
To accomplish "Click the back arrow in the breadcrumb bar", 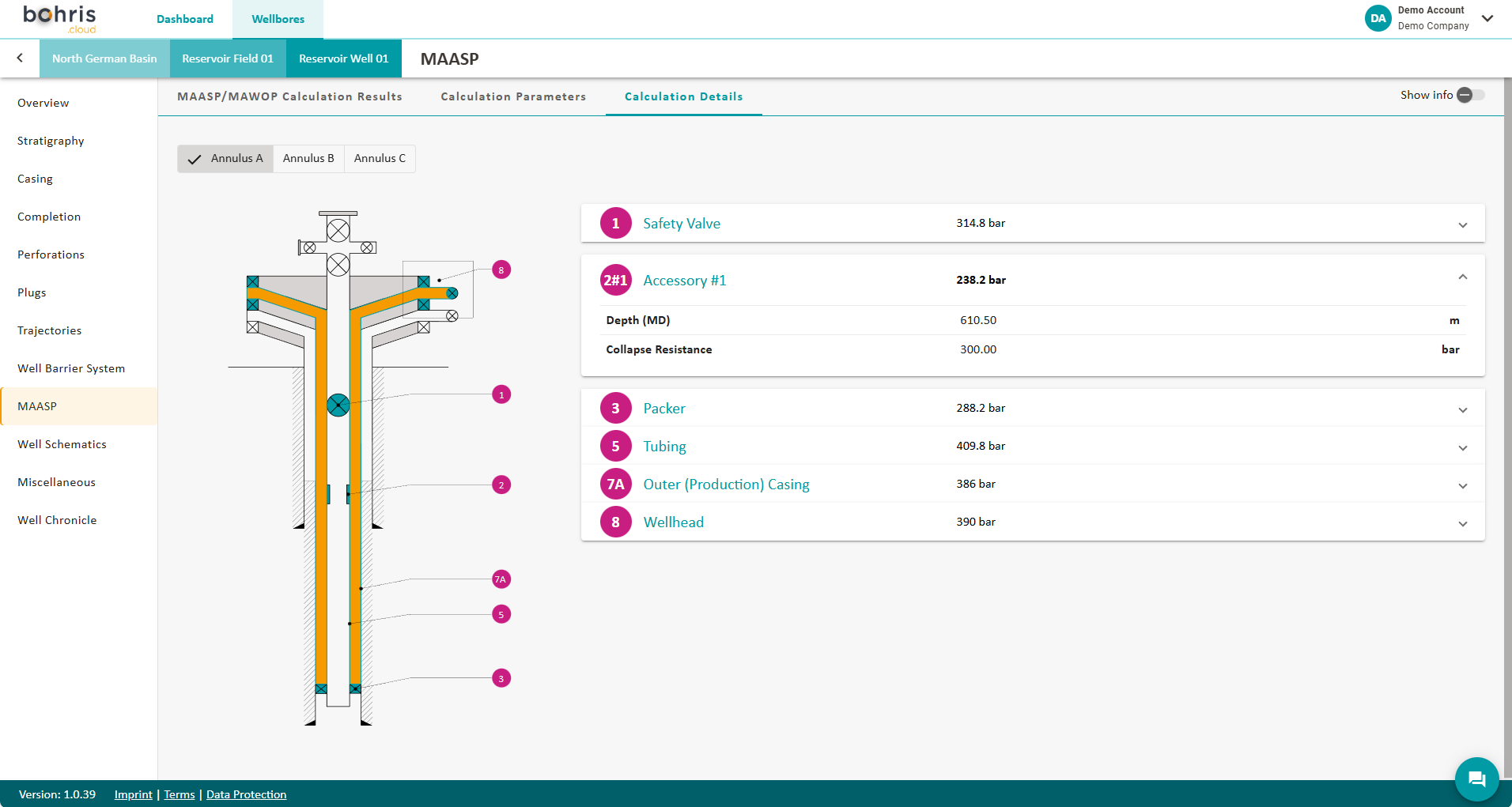I will click(20, 58).
